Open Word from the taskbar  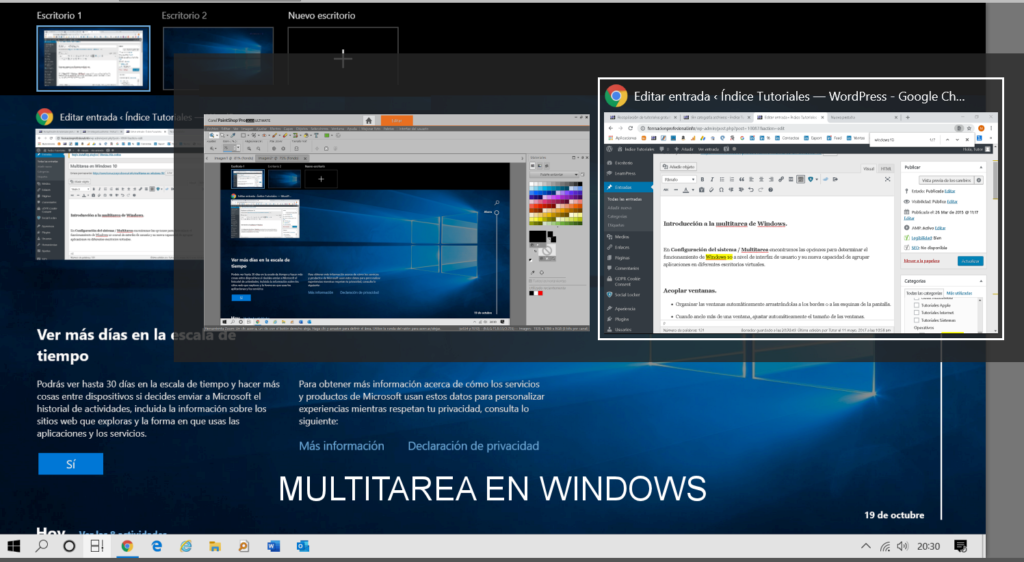274,546
